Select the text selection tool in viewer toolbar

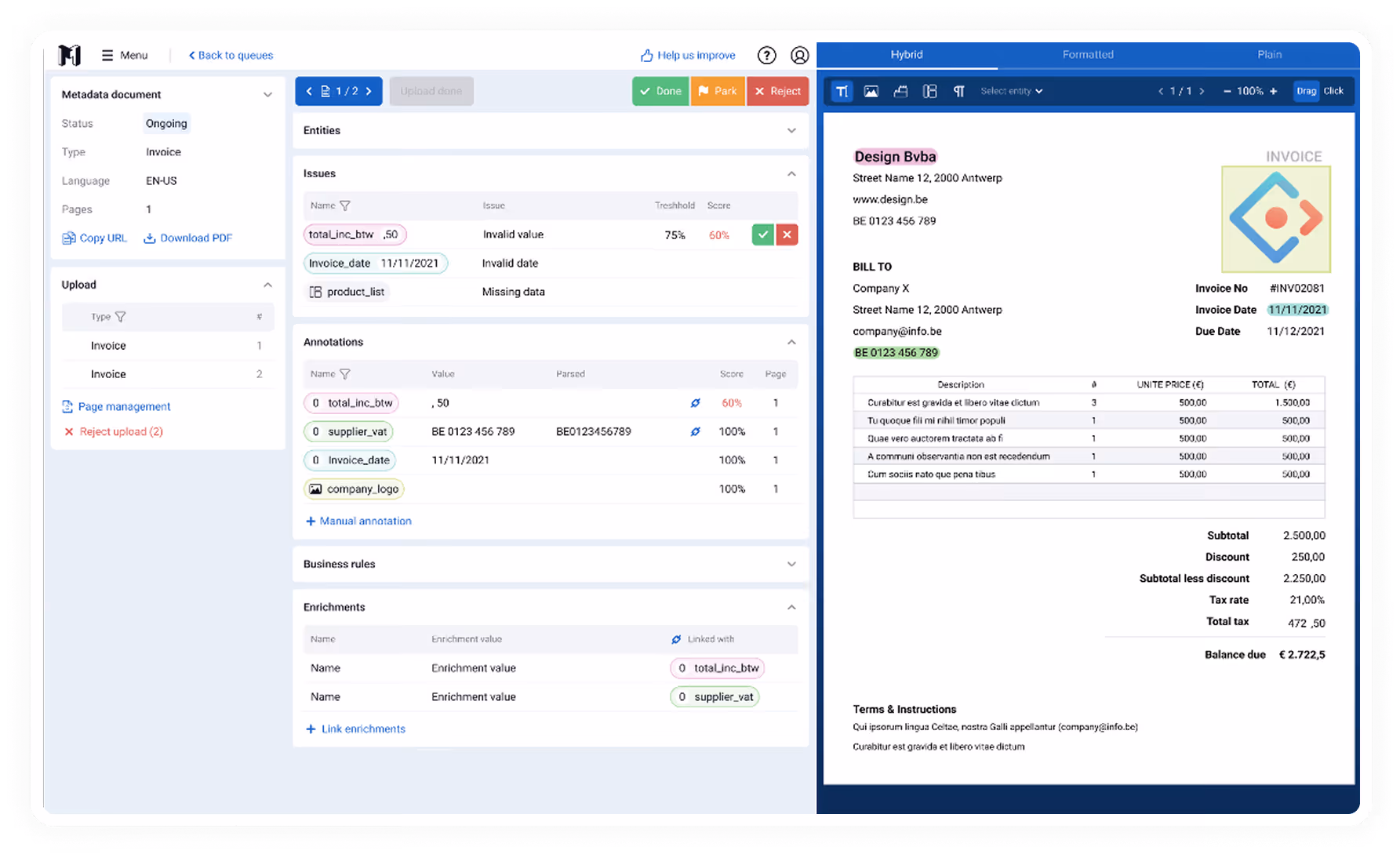pyautogui.click(x=842, y=91)
